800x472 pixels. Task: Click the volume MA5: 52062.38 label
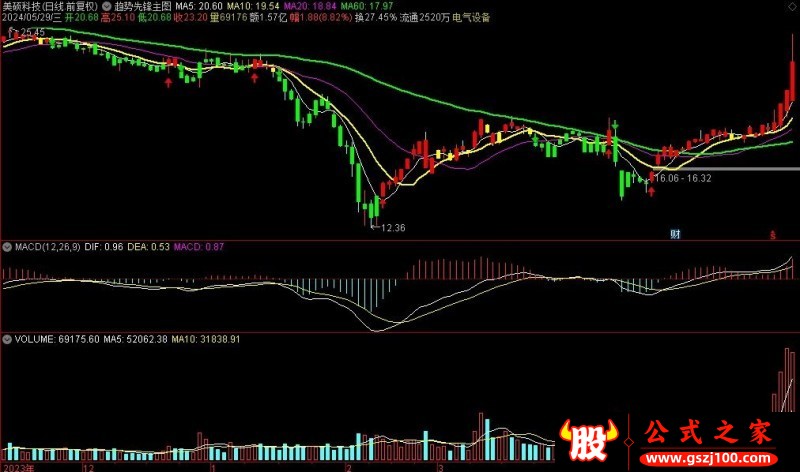click(x=135, y=339)
